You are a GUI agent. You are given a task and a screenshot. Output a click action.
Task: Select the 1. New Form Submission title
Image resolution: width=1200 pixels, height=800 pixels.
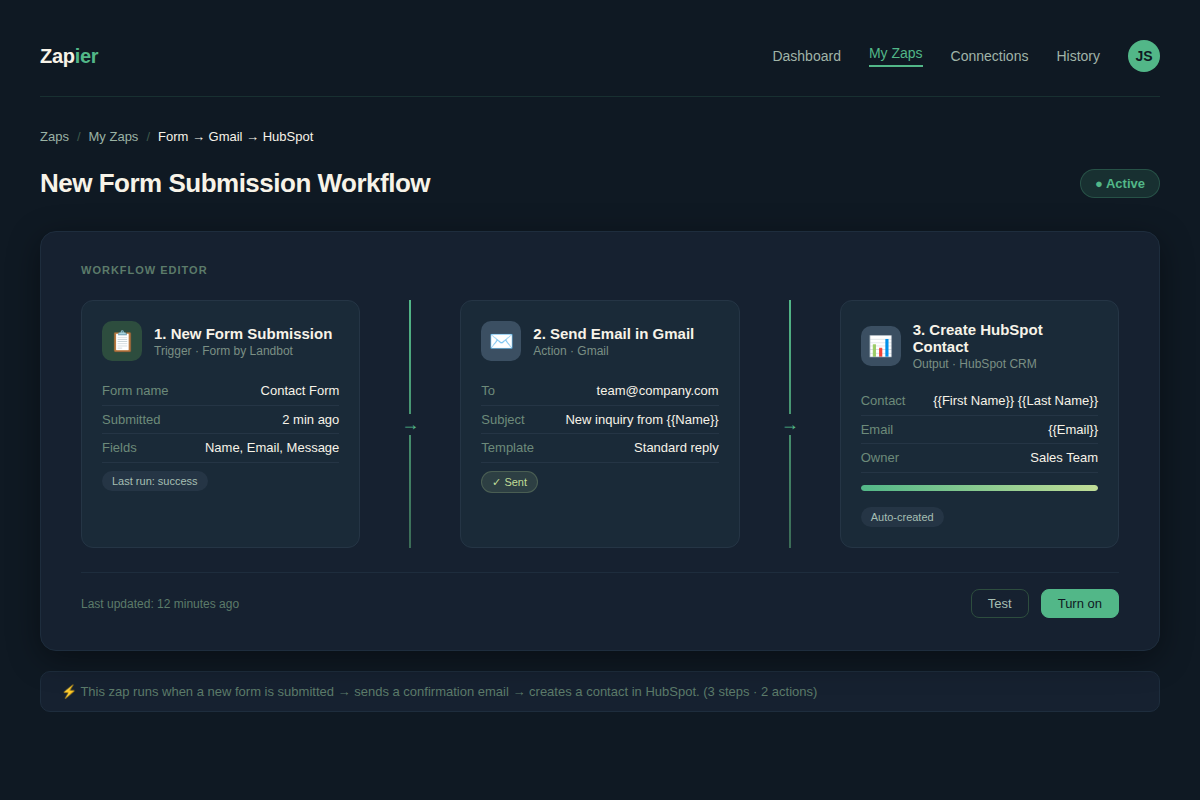coord(243,334)
